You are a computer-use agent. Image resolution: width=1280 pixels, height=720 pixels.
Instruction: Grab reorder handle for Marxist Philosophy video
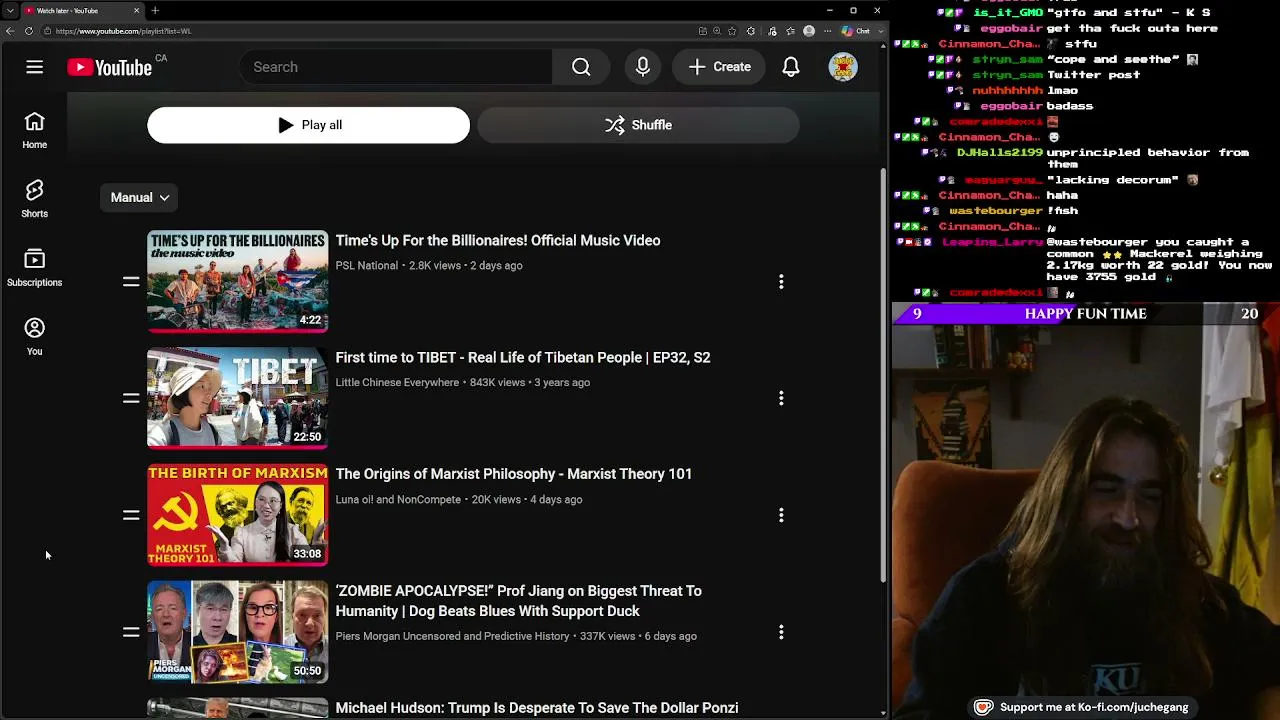(131, 515)
